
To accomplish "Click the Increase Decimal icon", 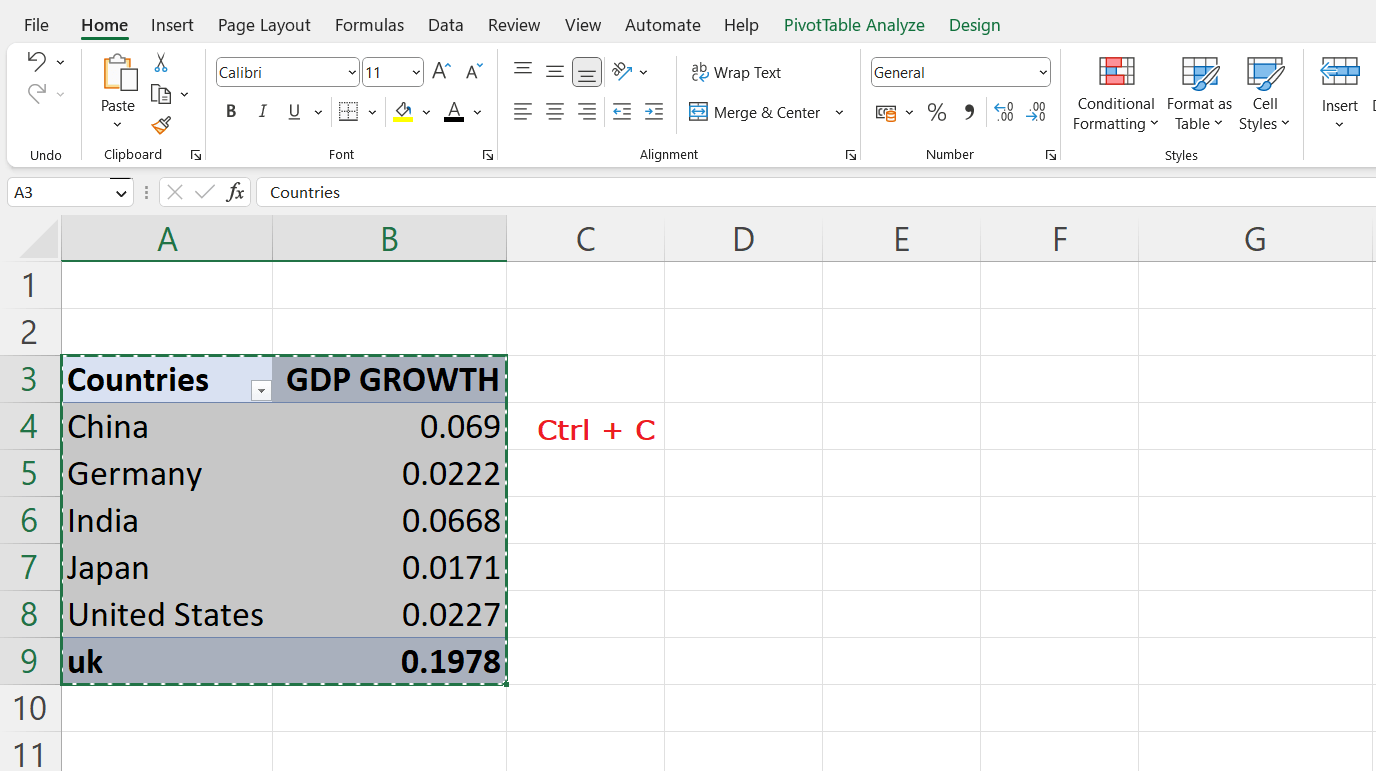I will (1003, 112).
